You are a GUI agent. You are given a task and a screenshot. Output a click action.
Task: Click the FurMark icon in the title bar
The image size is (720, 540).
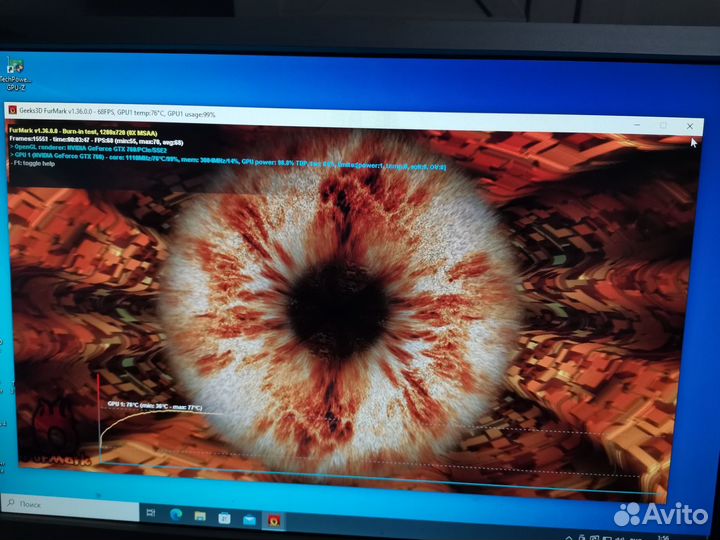(12, 110)
